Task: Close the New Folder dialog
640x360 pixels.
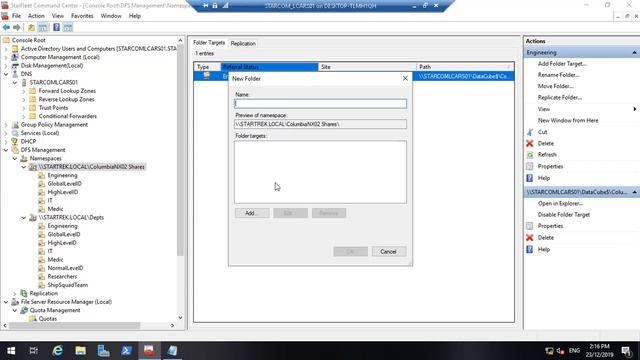Action: pos(405,78)
